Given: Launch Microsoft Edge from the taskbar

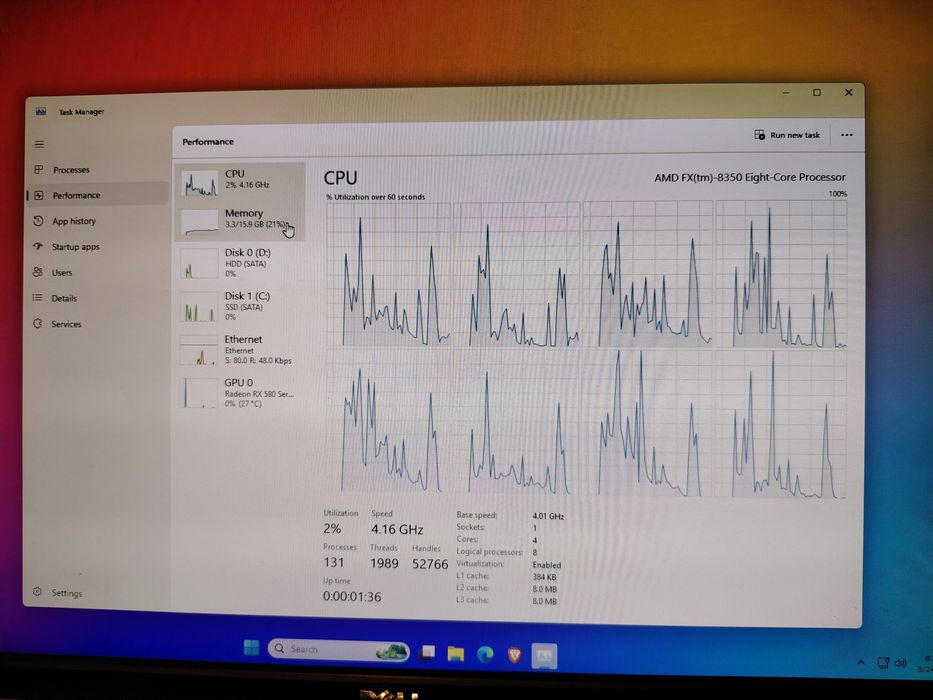Looking at the screenshot, I should coord(485,655).
